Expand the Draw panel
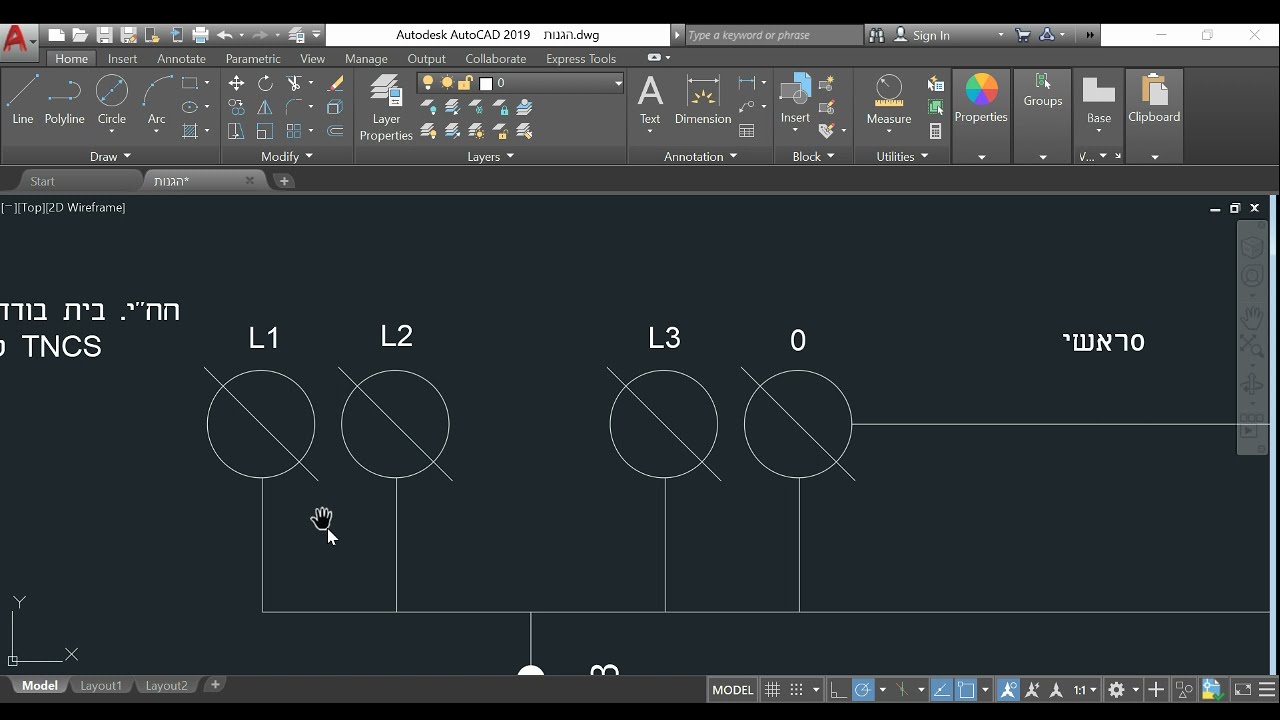This screenshot has width=1280, height=720. pyautogui.click(x=110, y=156)
